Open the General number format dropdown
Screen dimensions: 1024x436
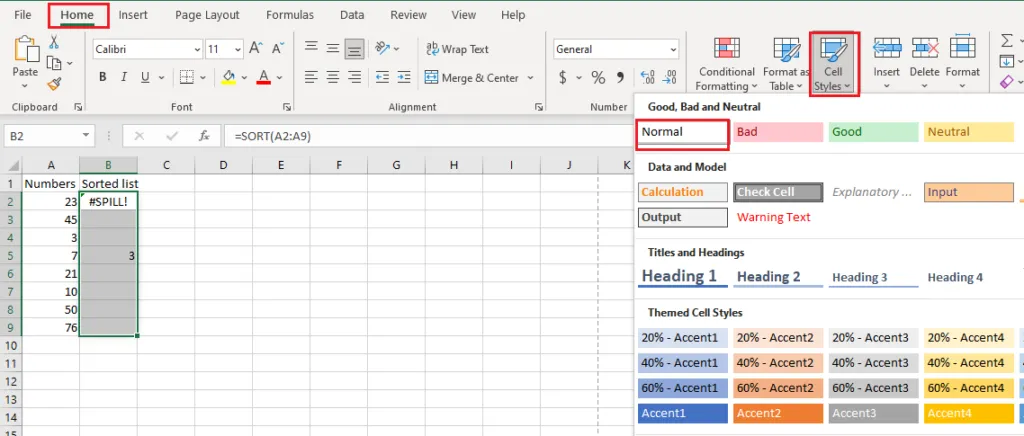[x=673, y=50]
